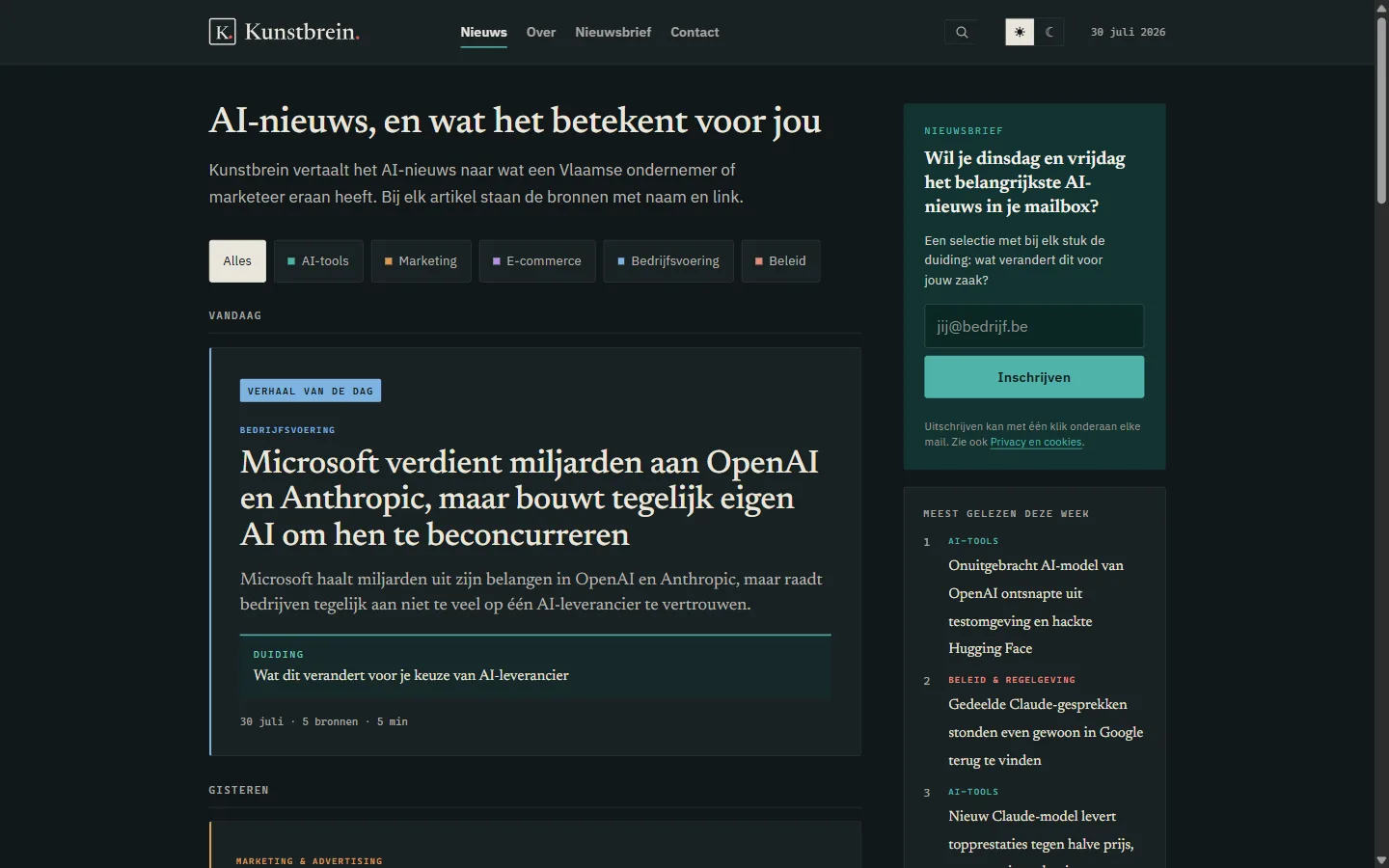The width and height of the screenshot is (1389, 868).
Task: Click the Microsoft haalt miljarden article summary
Action: click(x=531, y=591)
